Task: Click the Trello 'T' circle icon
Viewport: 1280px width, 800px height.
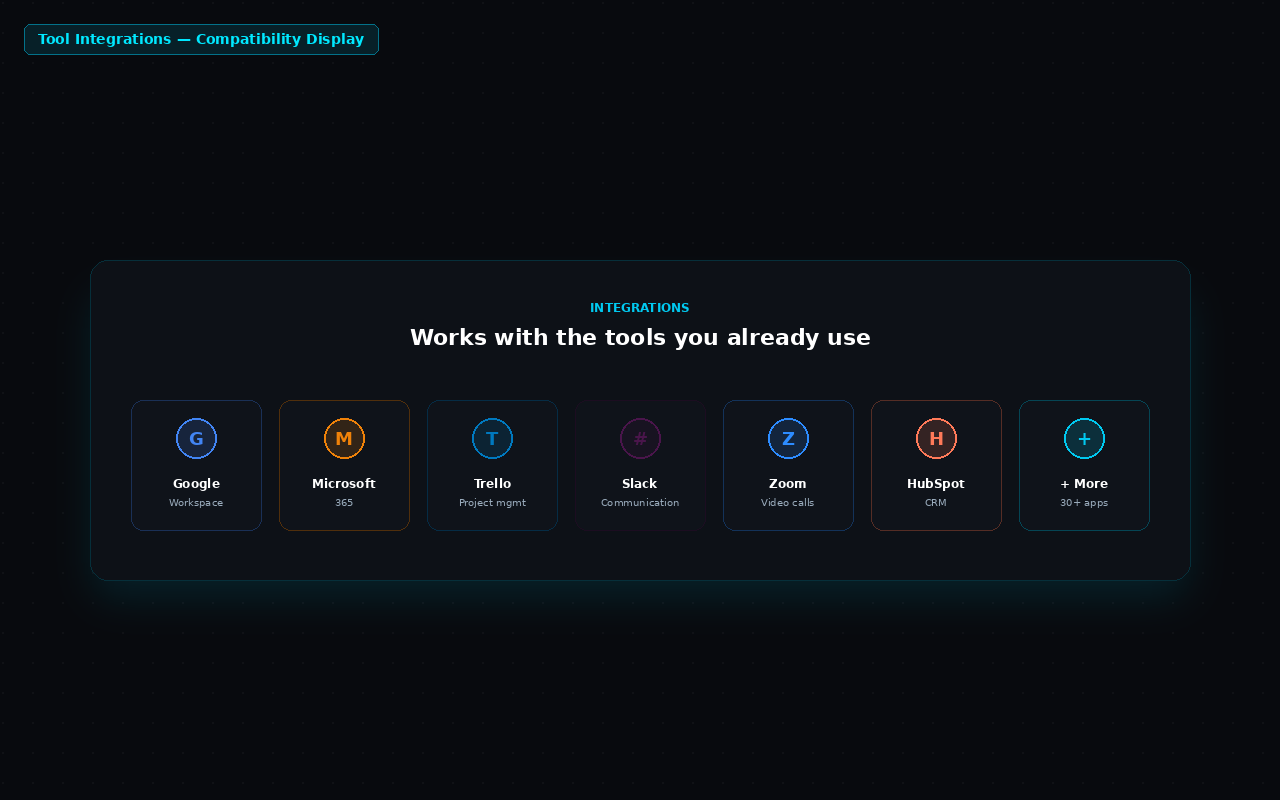Action: pos(492,439)
